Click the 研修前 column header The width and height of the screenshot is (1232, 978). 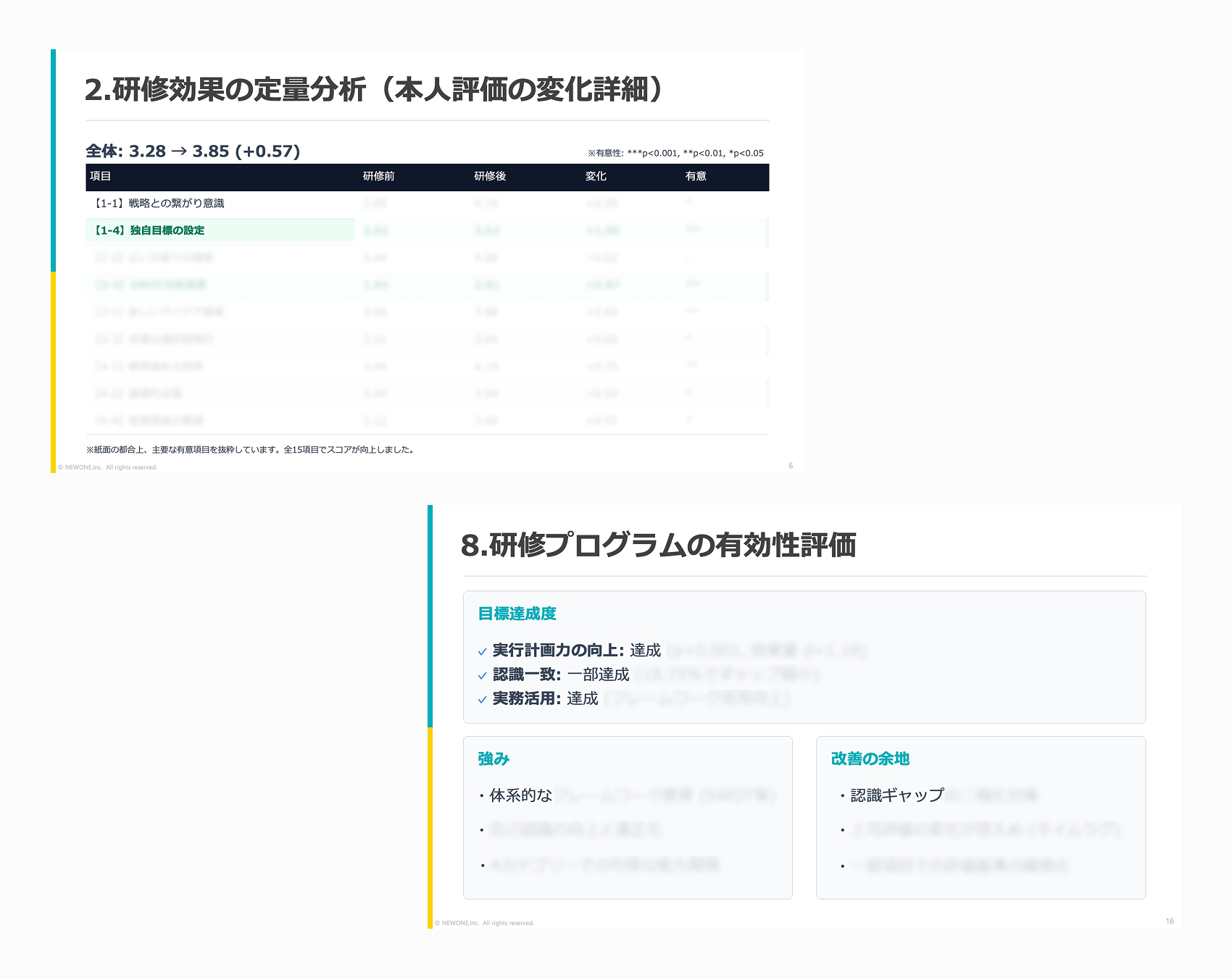(x=378, y=177)
